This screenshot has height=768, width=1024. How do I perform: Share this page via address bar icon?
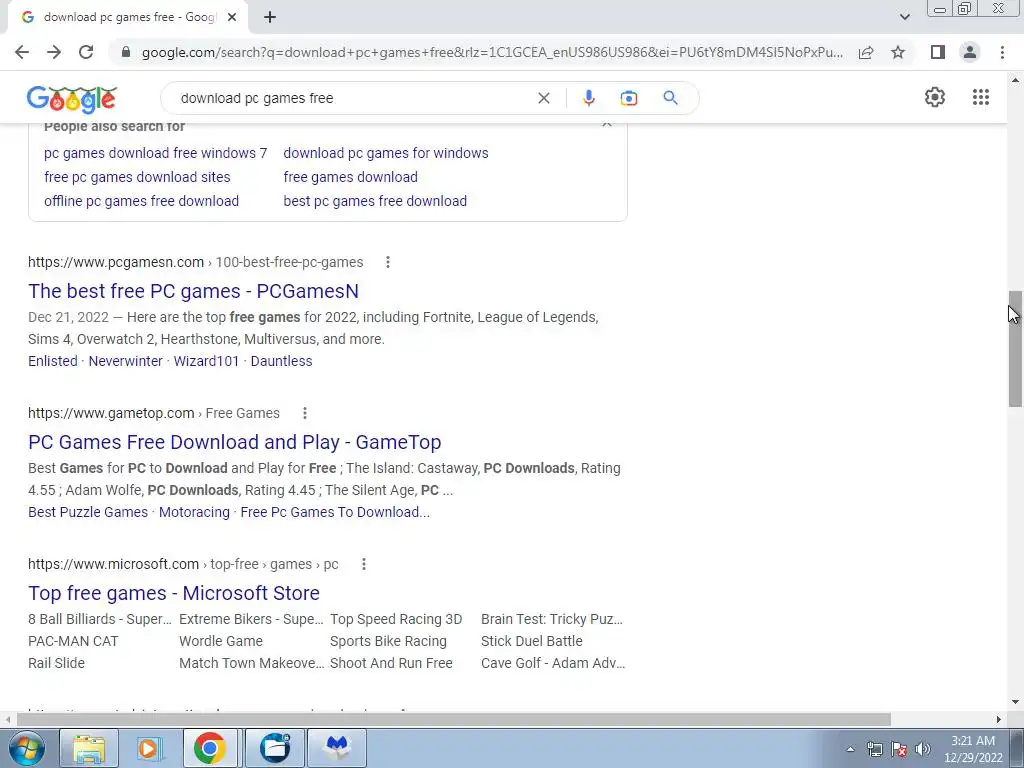tap(866, 52)
